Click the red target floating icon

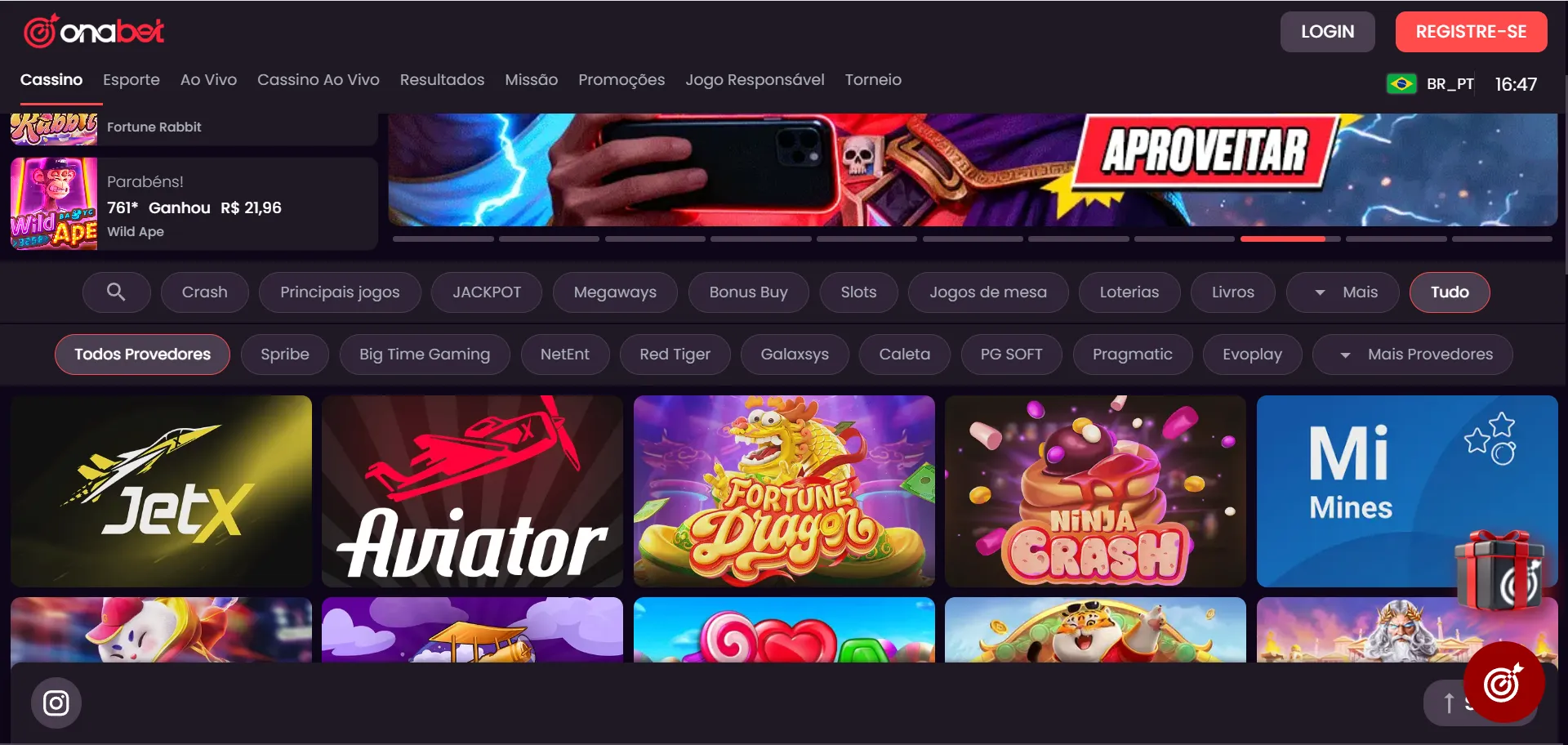click(1503, 682)
